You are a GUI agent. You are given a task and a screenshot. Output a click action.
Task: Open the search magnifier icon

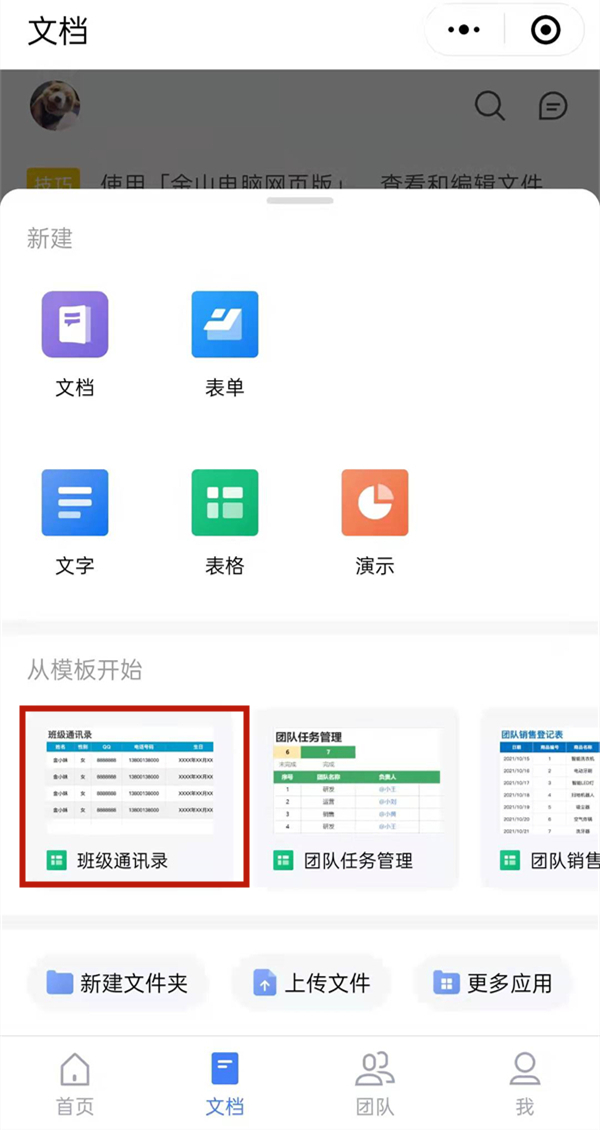(490, 107)
